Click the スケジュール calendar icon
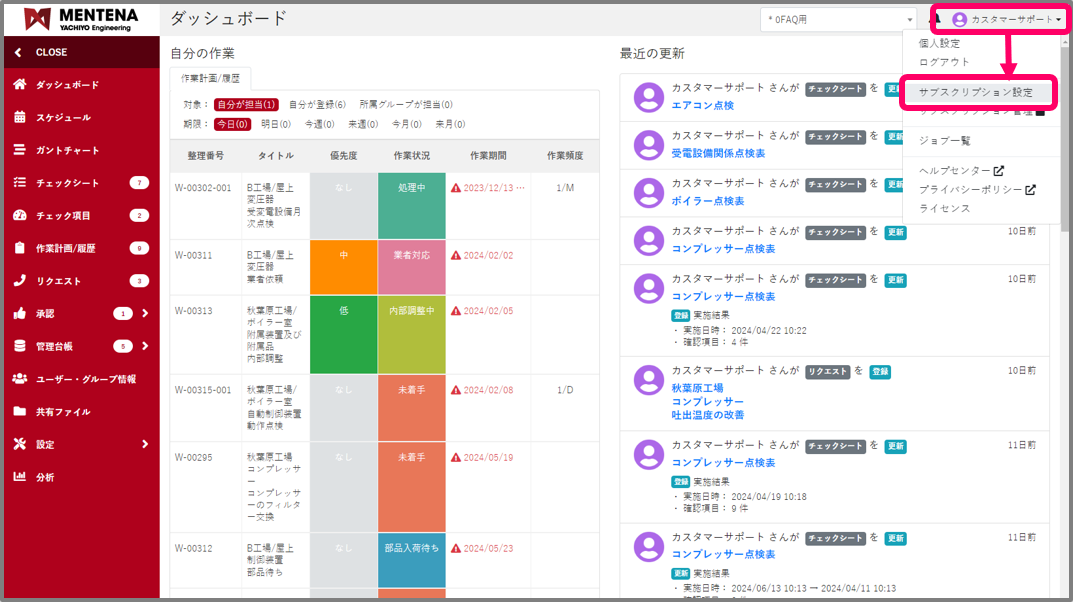1073x602 pixels. pyautogui.click(x=20, y=118)
